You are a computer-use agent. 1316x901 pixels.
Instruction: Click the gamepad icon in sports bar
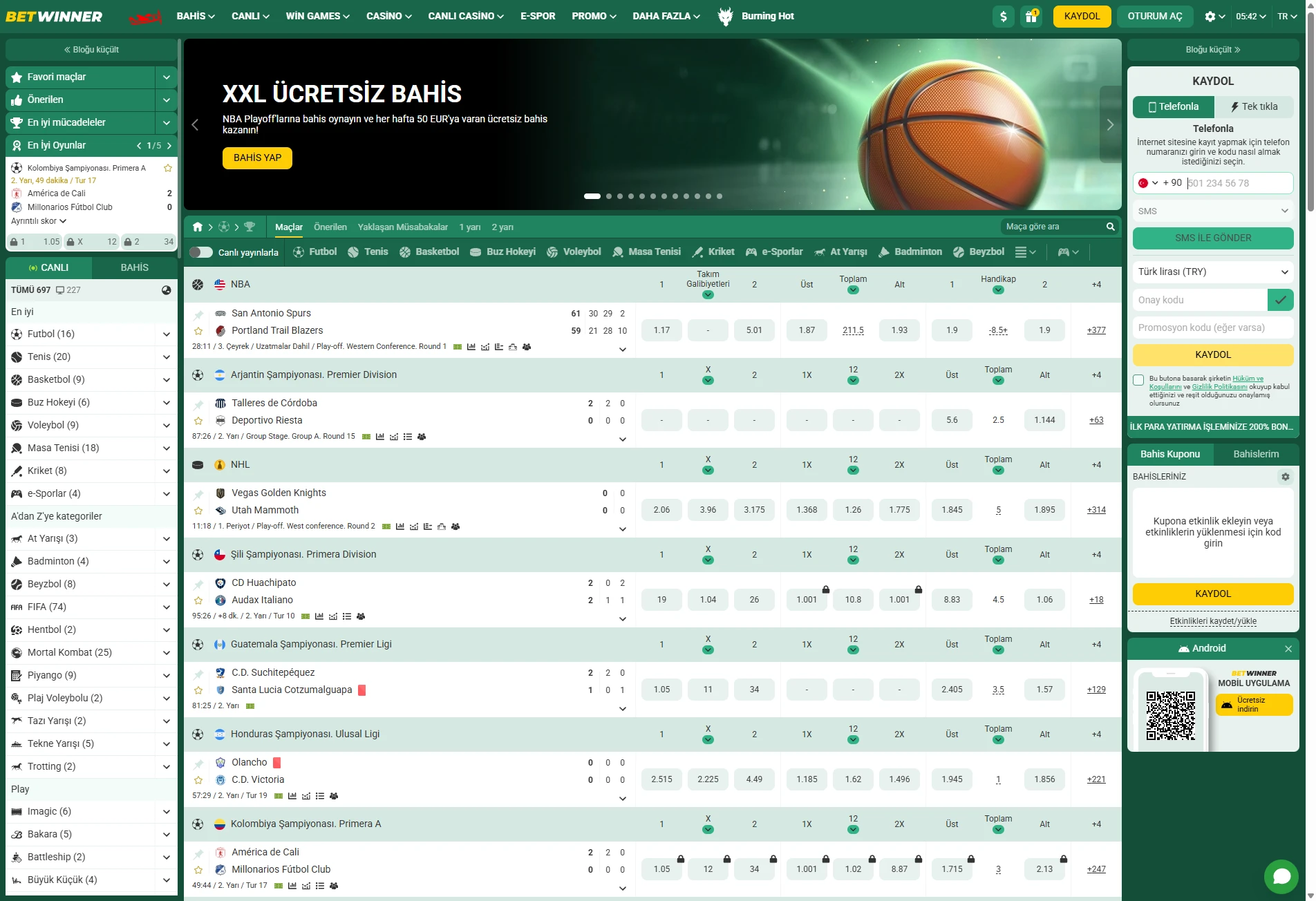pos(1068,252)
